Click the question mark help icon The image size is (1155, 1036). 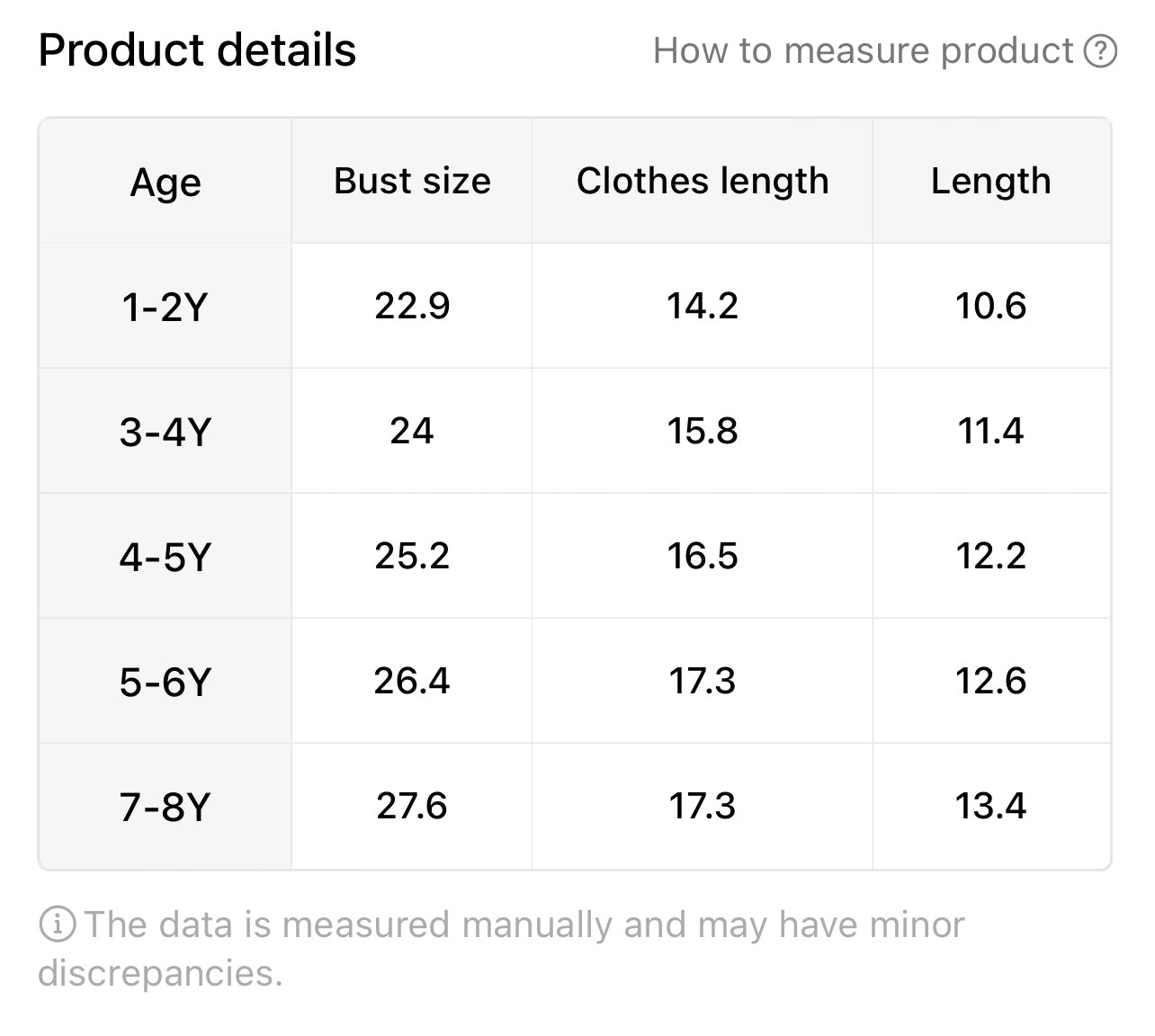(x=1100, y=51)
